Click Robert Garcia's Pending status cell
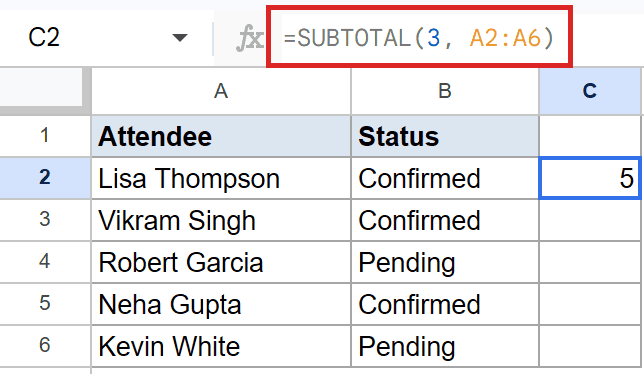The width and height of the screenshot is (644, 374). 445,262
